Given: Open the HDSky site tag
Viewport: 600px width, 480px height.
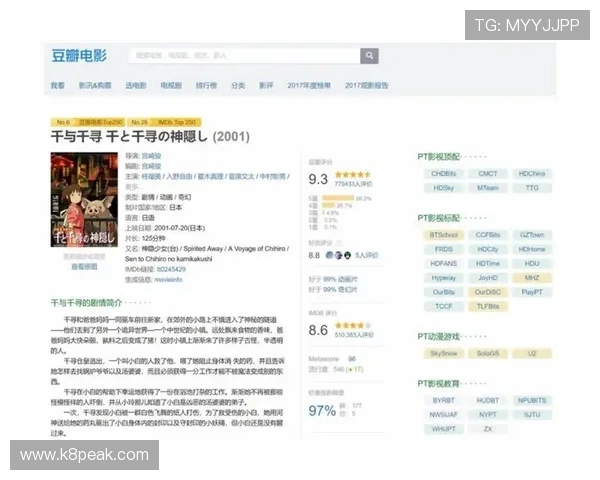Looking at the screenshot, I should [444, 188].
